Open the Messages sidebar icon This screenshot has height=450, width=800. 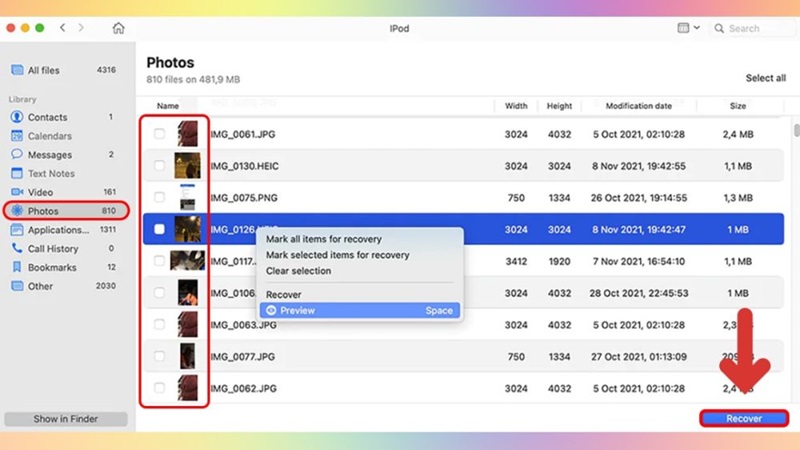(x=17, y=155)
